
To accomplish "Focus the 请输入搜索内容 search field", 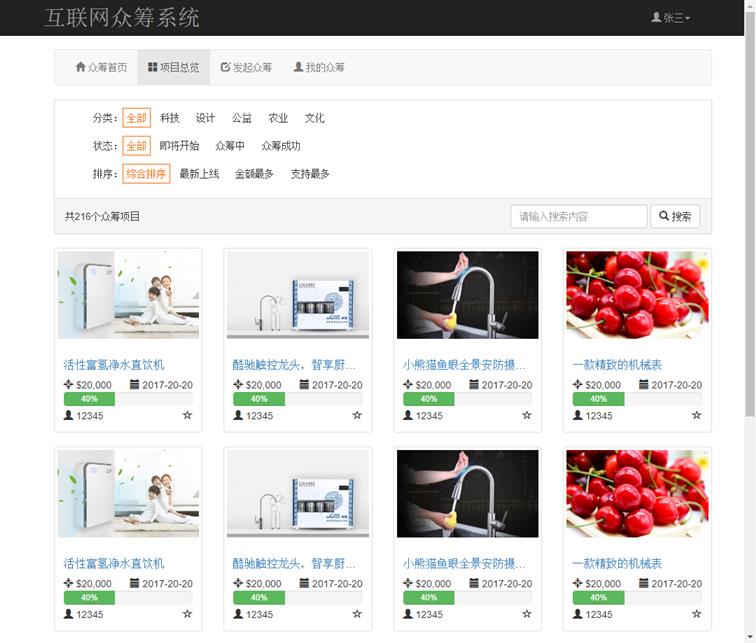I will click(x=579, y=216).
